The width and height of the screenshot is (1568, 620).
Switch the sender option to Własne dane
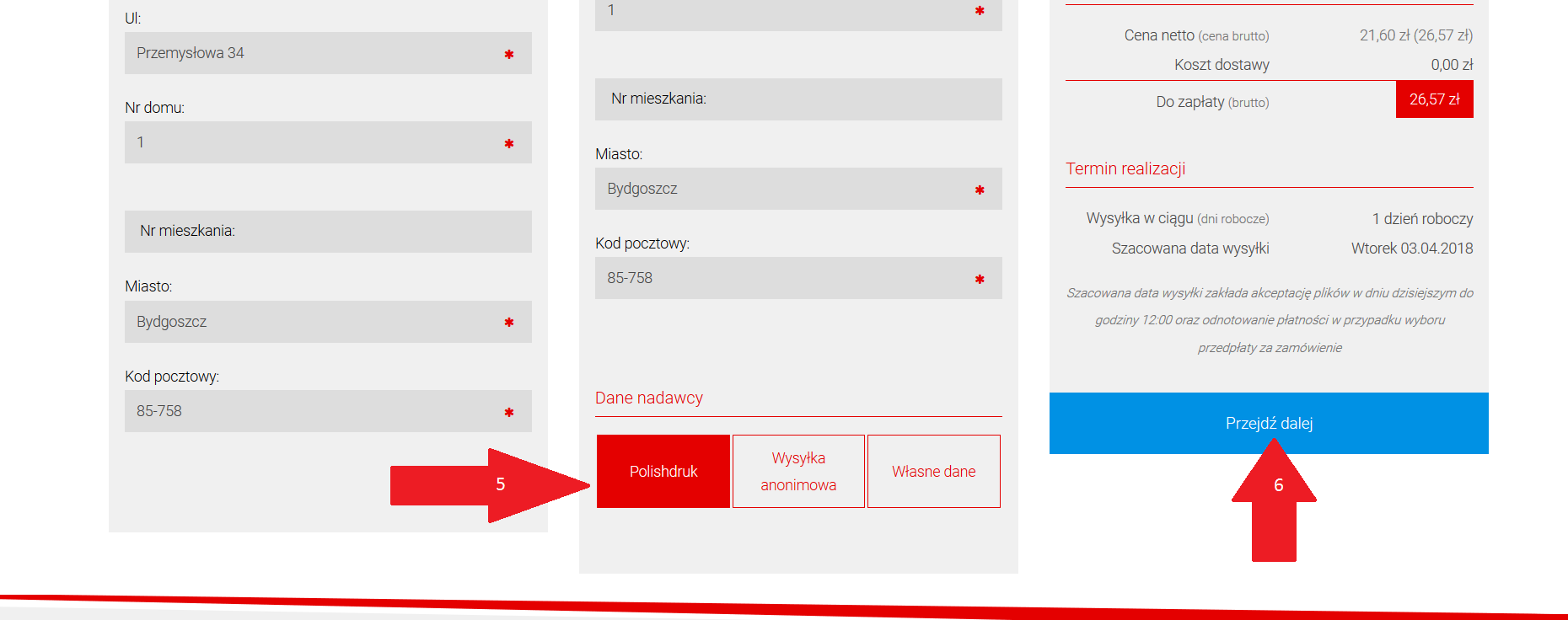(933, 472)
